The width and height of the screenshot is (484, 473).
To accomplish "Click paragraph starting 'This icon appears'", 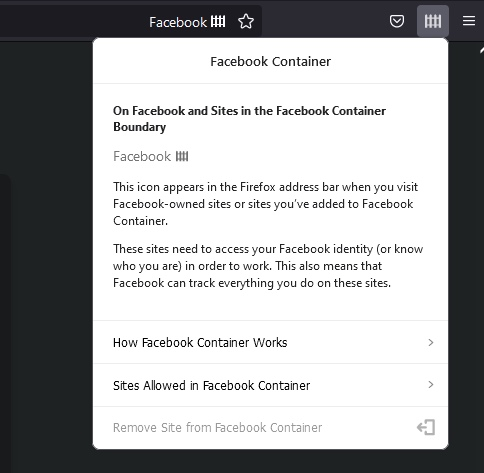I will click(265, 204).
